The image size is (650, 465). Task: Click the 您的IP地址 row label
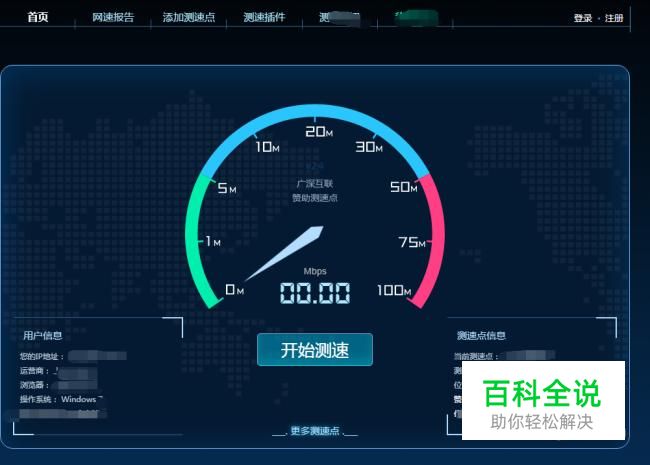[42, 356]
